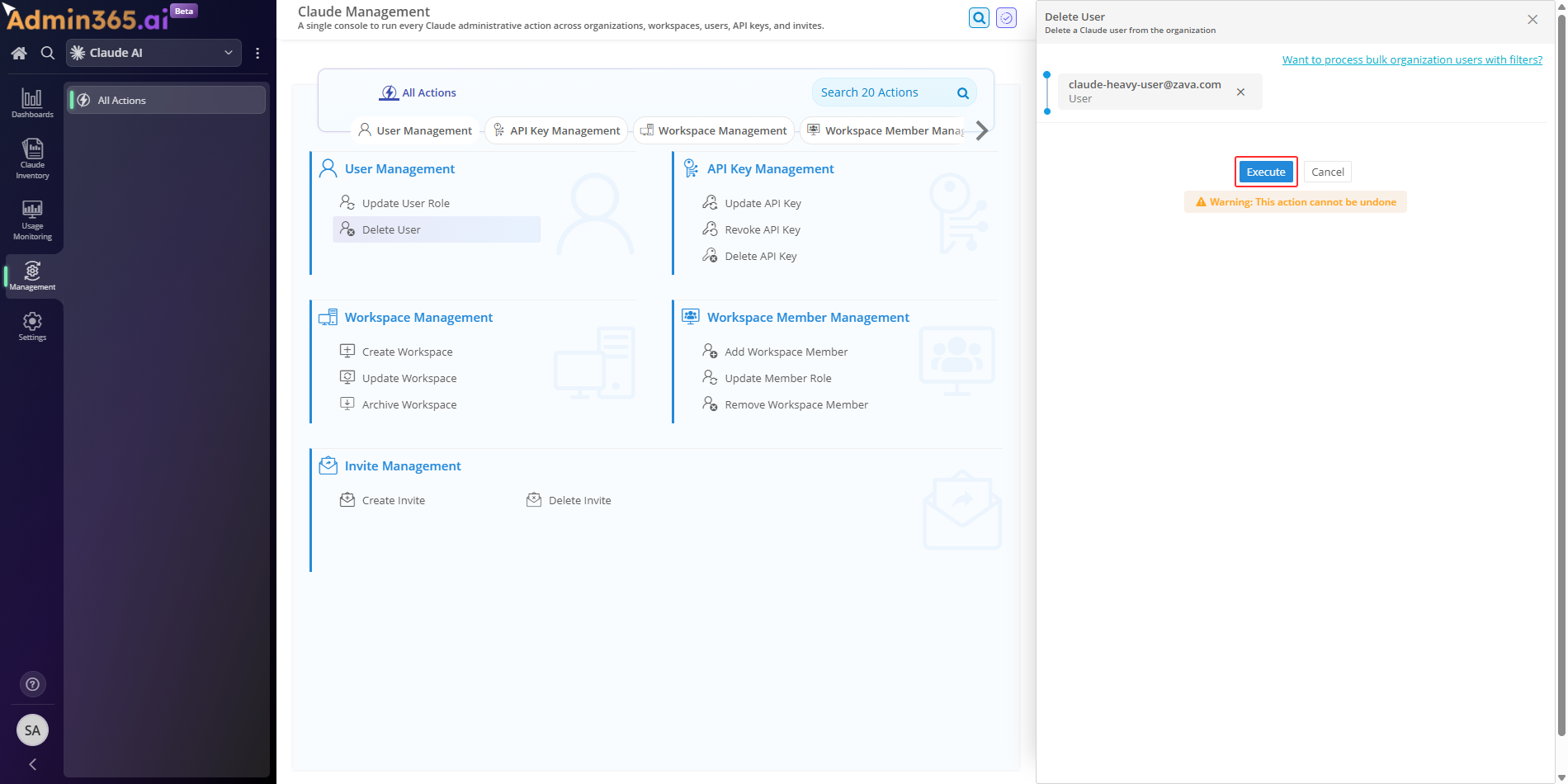Select the API Key Management filter tab
This screenshot has width=1568, height=784.
coord(556,130)
